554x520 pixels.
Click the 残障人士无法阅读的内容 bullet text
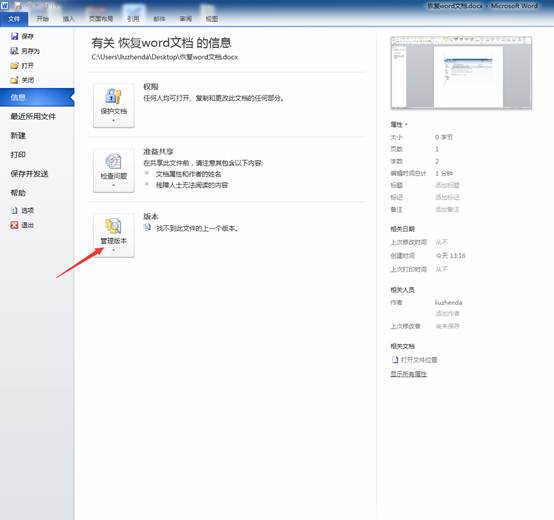pyautogui.click(x=192, y=185)
